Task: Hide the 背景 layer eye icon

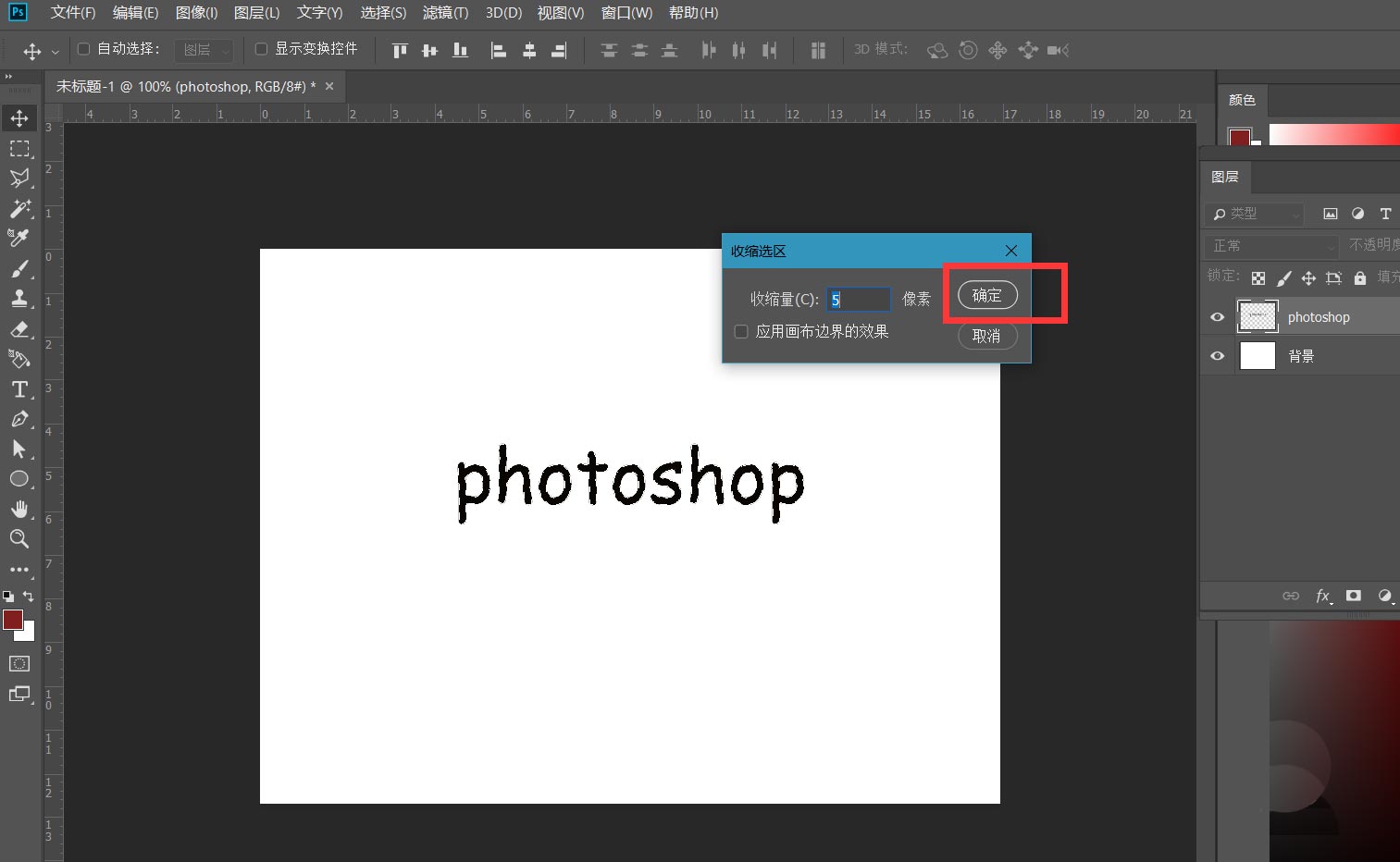Action: click(x=1218, y=356)
